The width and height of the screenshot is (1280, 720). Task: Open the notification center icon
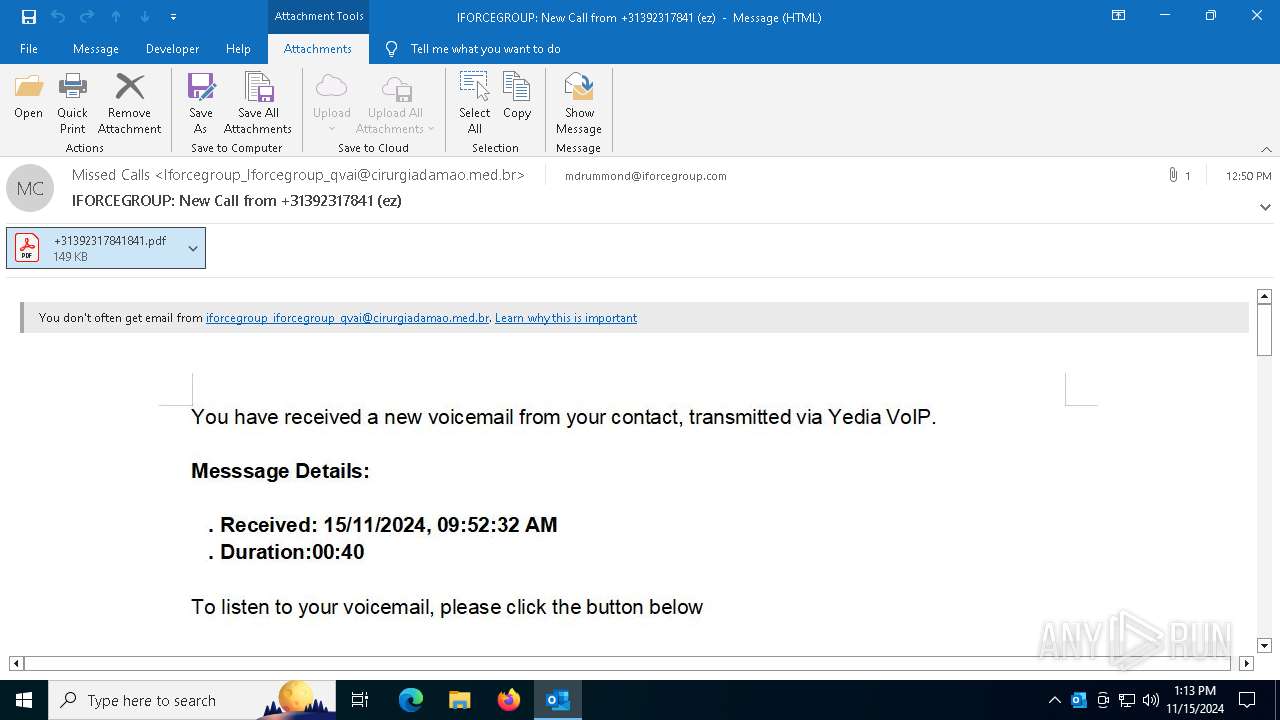(1247, 700)
